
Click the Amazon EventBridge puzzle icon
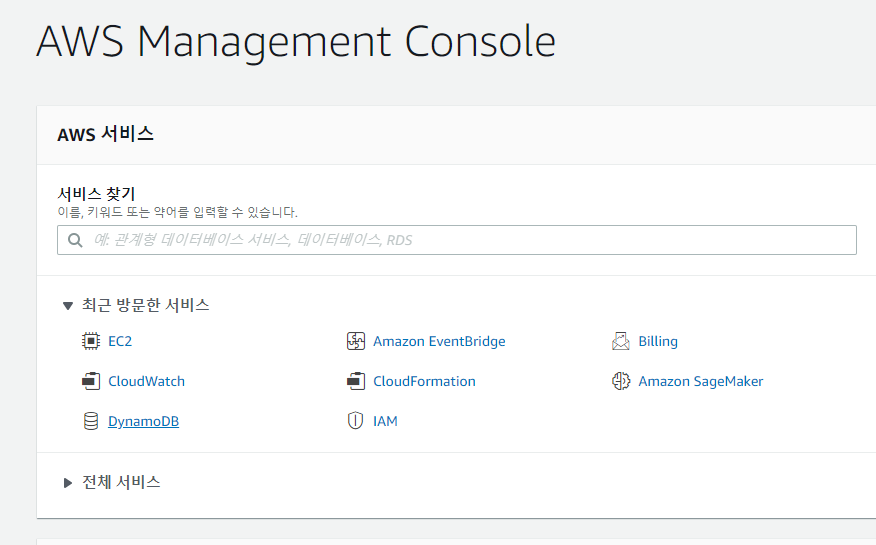pyautogui.click(x=356, y=341)
